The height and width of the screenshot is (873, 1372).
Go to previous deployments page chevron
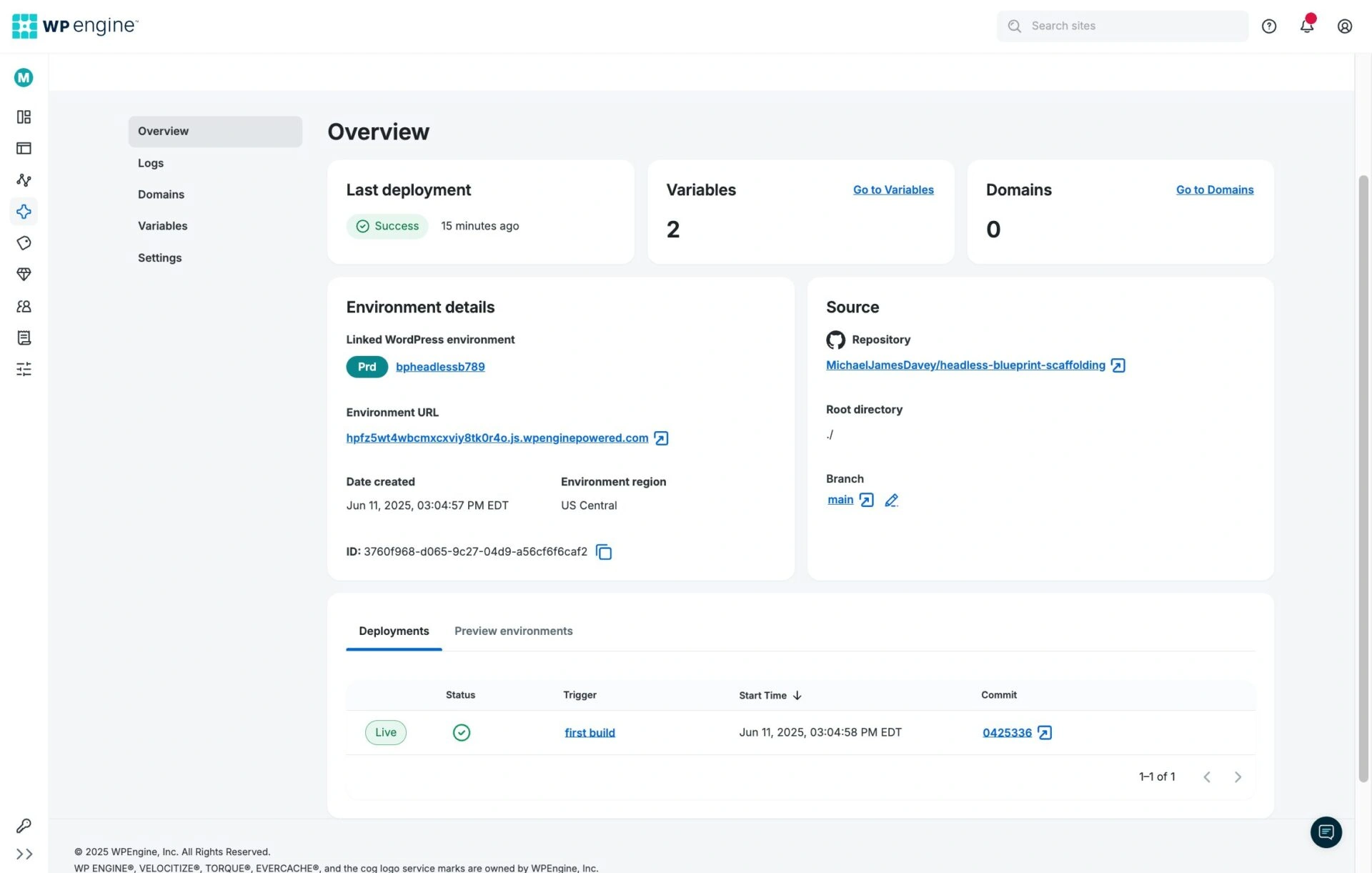coord(1206,777)
